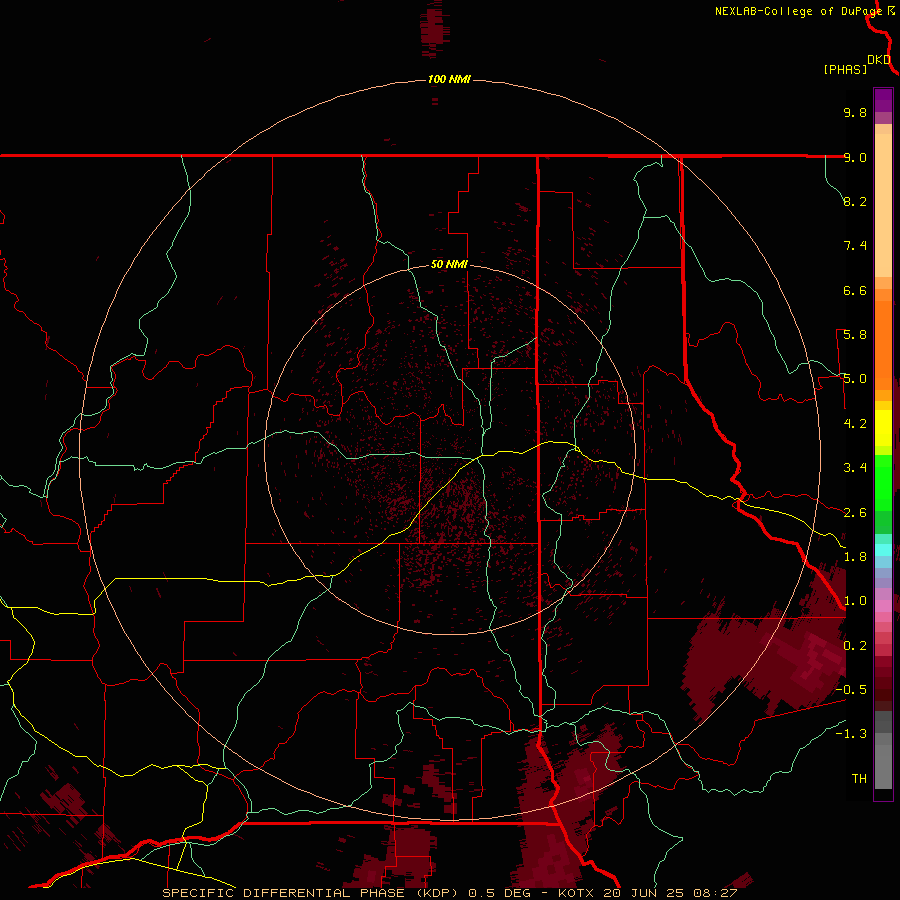900x900 pixels.
Task: Click the TH label on the scale
Action: click(859, 779)
